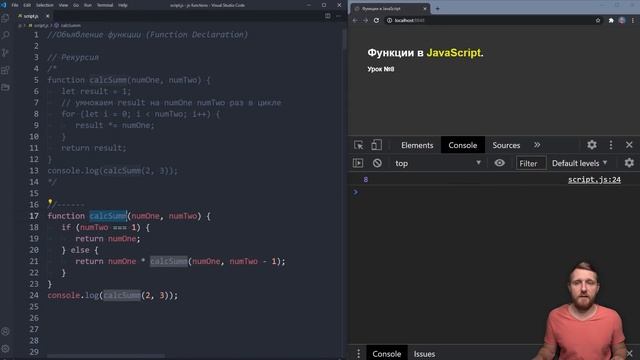Go forward in the Chrome browser
Image resolution: width=640 pixels, height=360 pixels.
click(365, 20)
